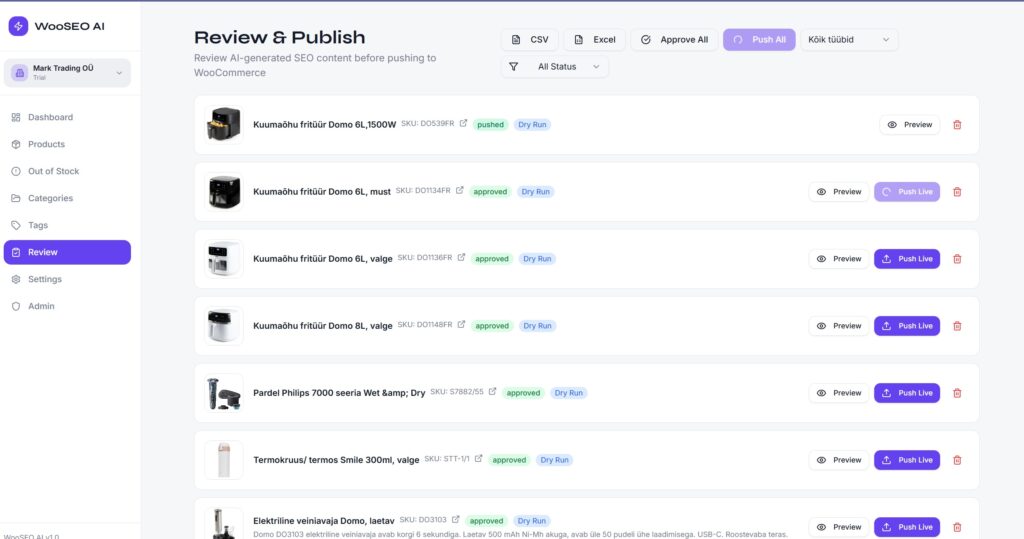Screen dimensions: 1024x539
Task: Preview Kuumaõhu fritüür Domo 8L, valge
Action: [x=839, y=326]
